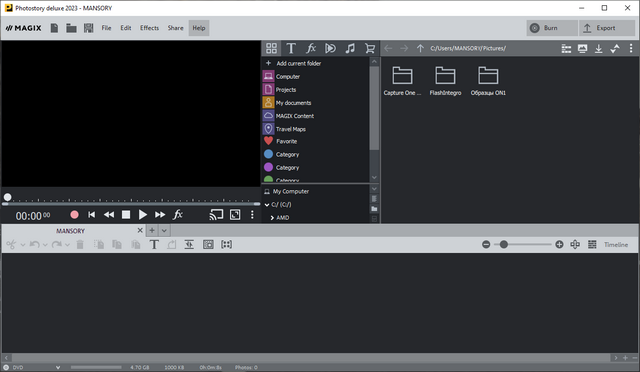Open the store shopping cart tab
This screenshot has width=640, height=372.
click(370, 48)
